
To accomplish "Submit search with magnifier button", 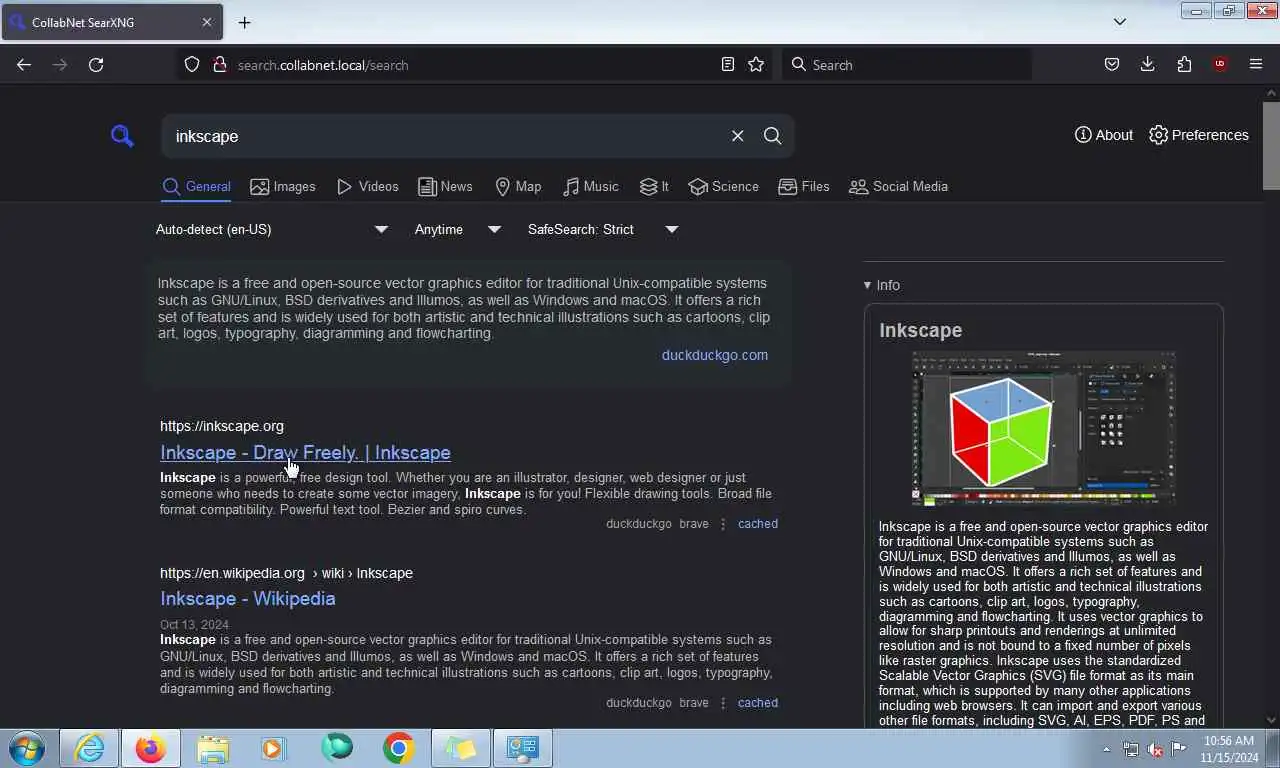I will [772, 136].
